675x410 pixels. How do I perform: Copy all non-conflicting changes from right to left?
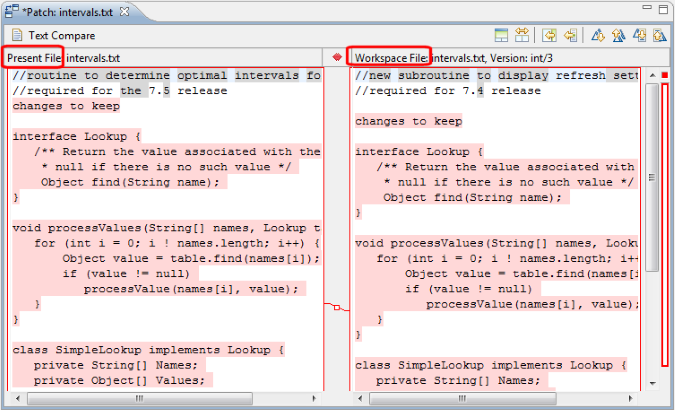coord(550,36)
